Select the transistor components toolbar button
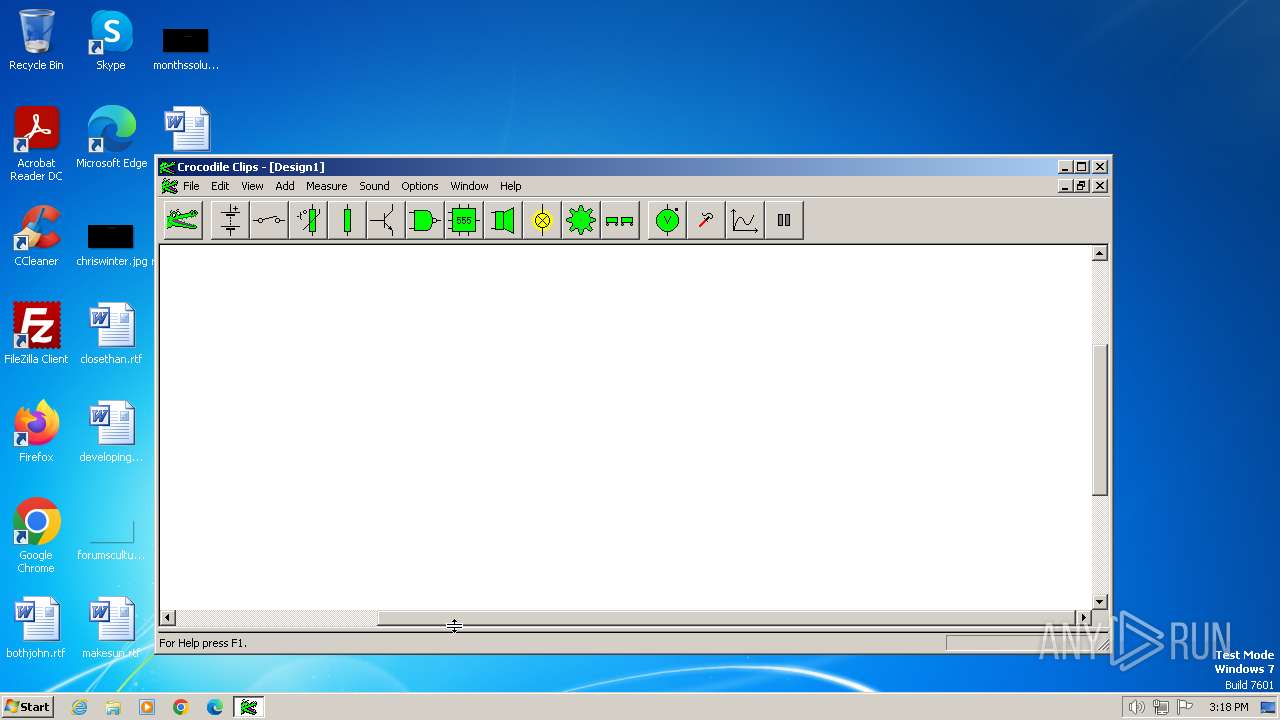This screenshot has width=1280, height=720. 386,220
